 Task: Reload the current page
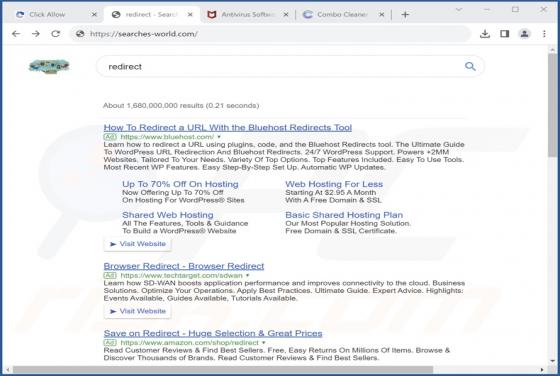(x=55, y=34)
